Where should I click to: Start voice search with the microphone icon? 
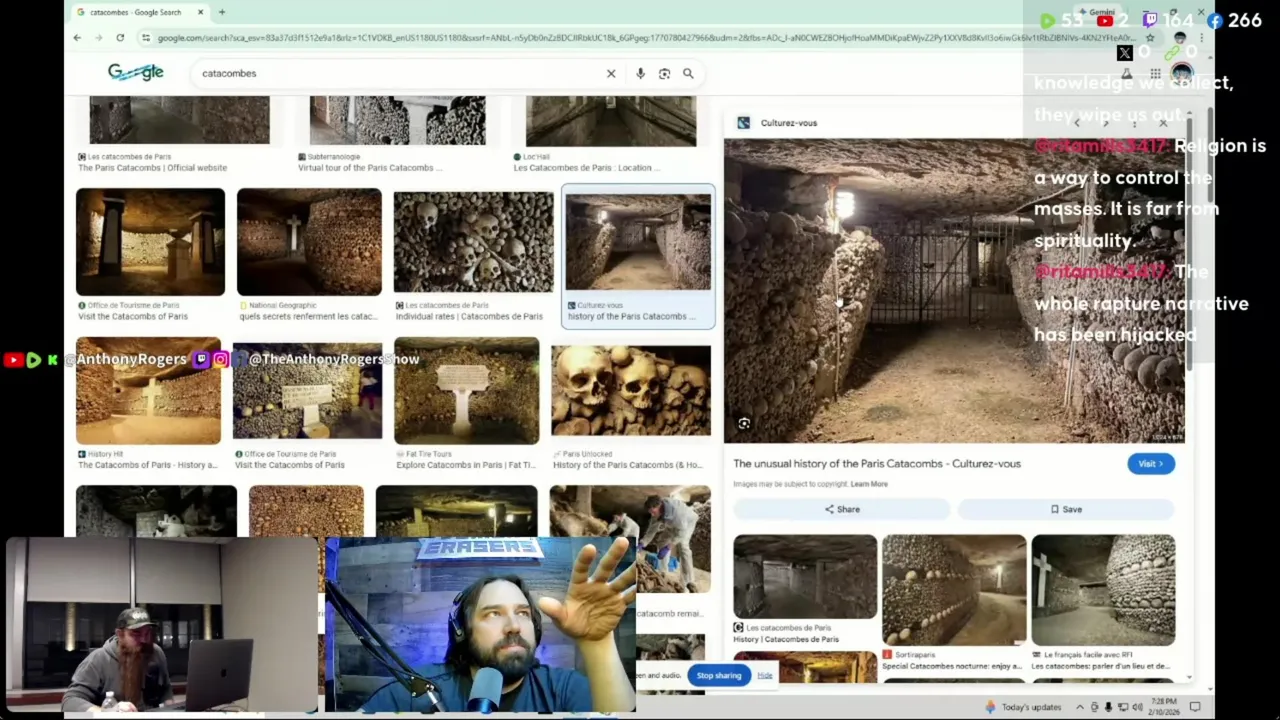pyautogui.click(x=640, y=73)
